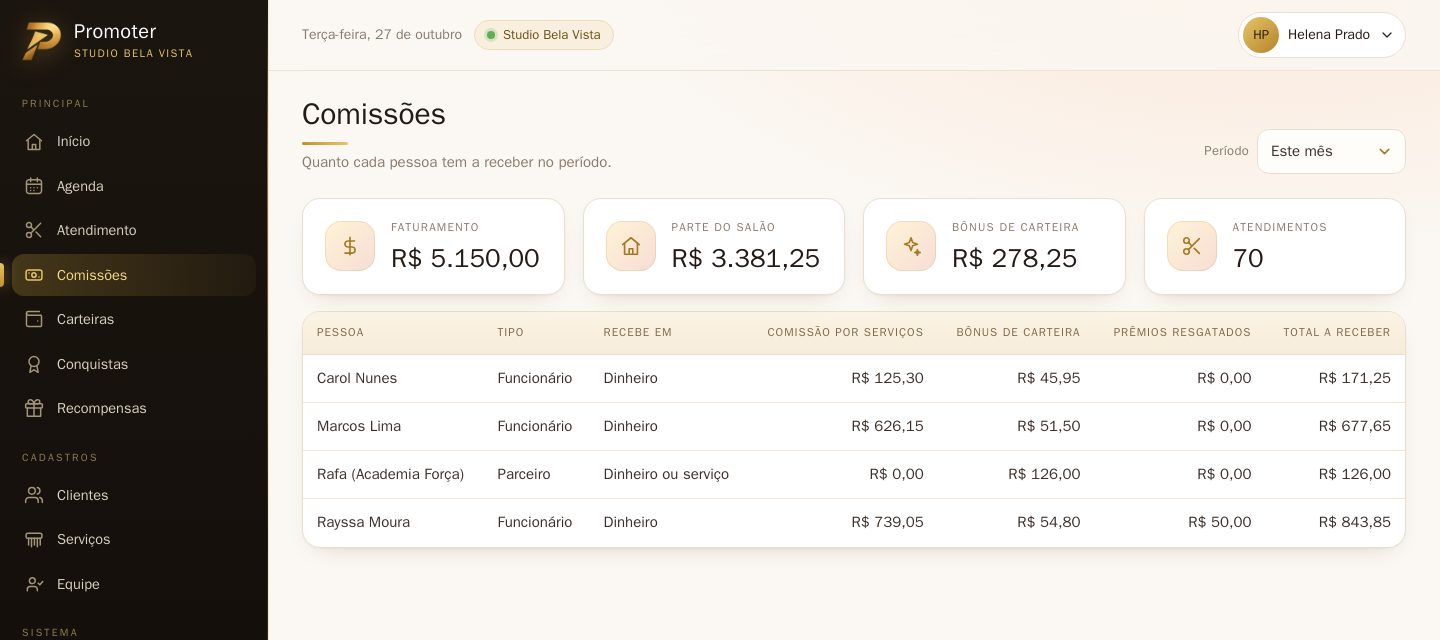Click Carol Nunes's bonus R$ 45,95
This screenshot has height=640, width=1440.
pyautogui.click(x=1049, y=378)
